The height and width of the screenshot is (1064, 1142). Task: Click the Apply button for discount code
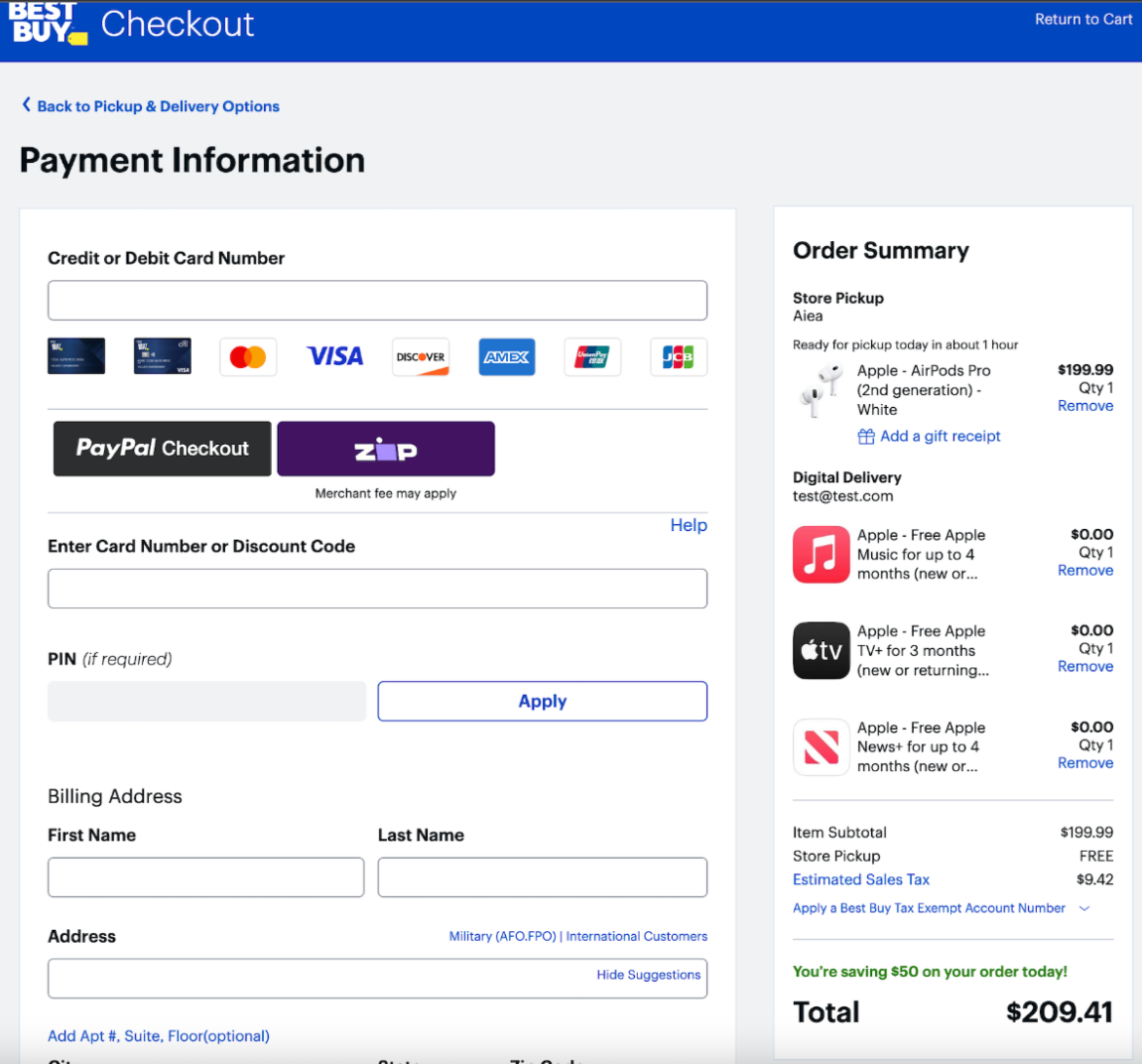(x=542, y=701)
